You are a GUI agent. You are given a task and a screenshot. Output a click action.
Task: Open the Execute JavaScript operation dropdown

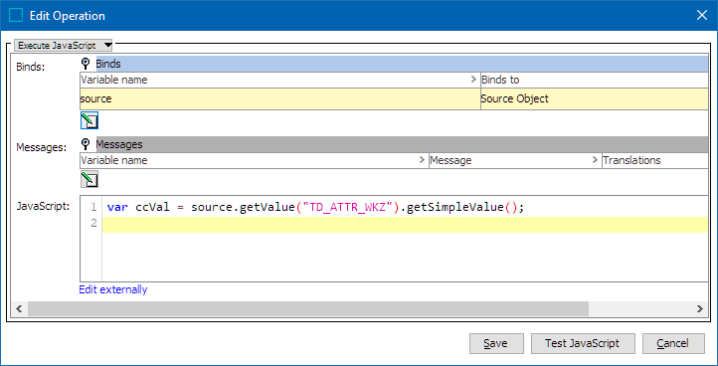(x=63, y=45)
